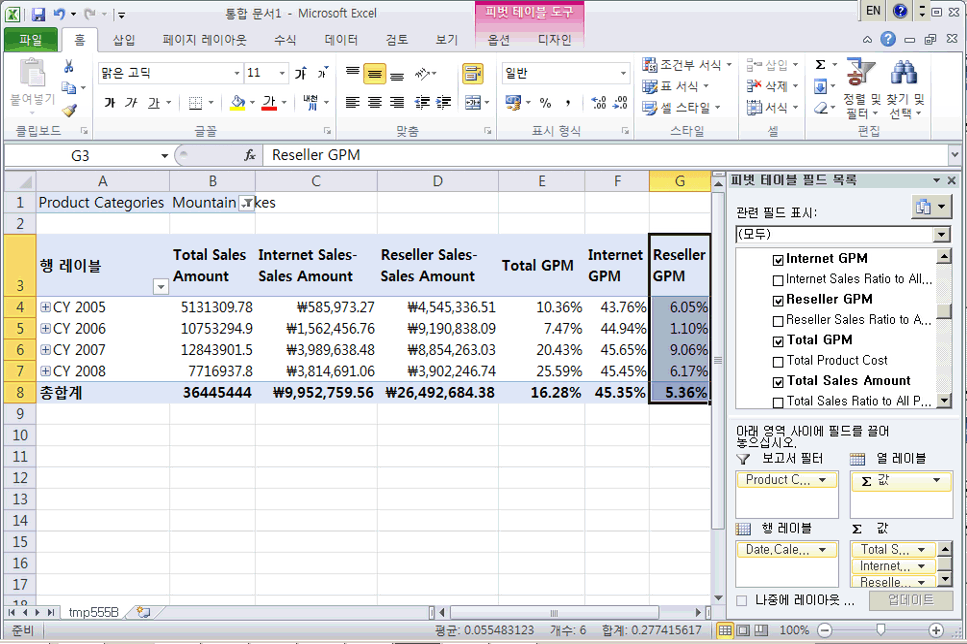Open the font name dropdown
This screenshot has width=967, height=644.
237,73
